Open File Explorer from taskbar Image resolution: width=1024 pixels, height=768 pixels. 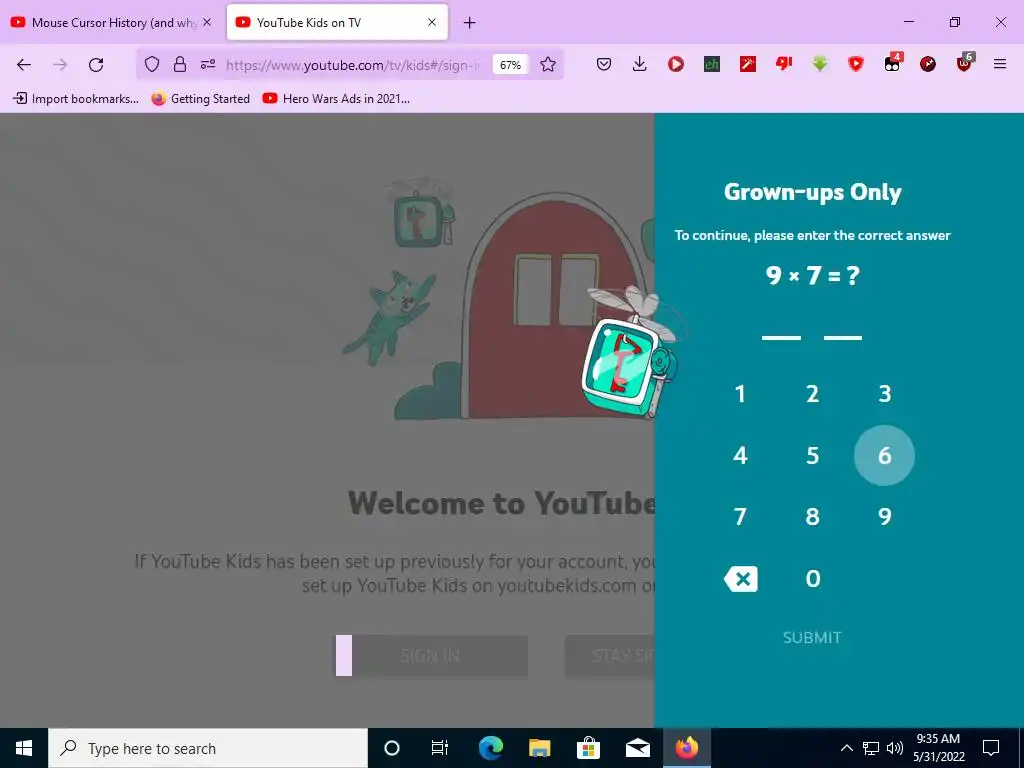539,748
